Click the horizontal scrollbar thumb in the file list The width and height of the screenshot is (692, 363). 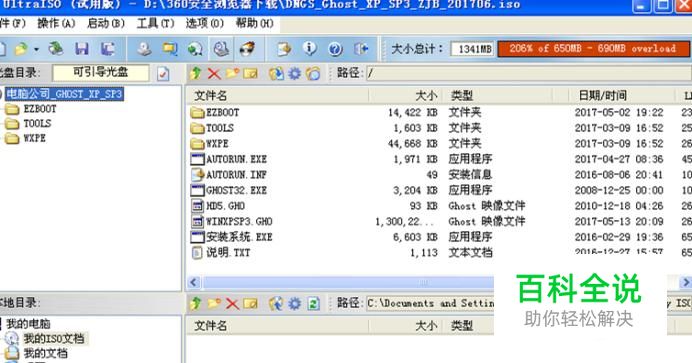click(x=347, y=282)
